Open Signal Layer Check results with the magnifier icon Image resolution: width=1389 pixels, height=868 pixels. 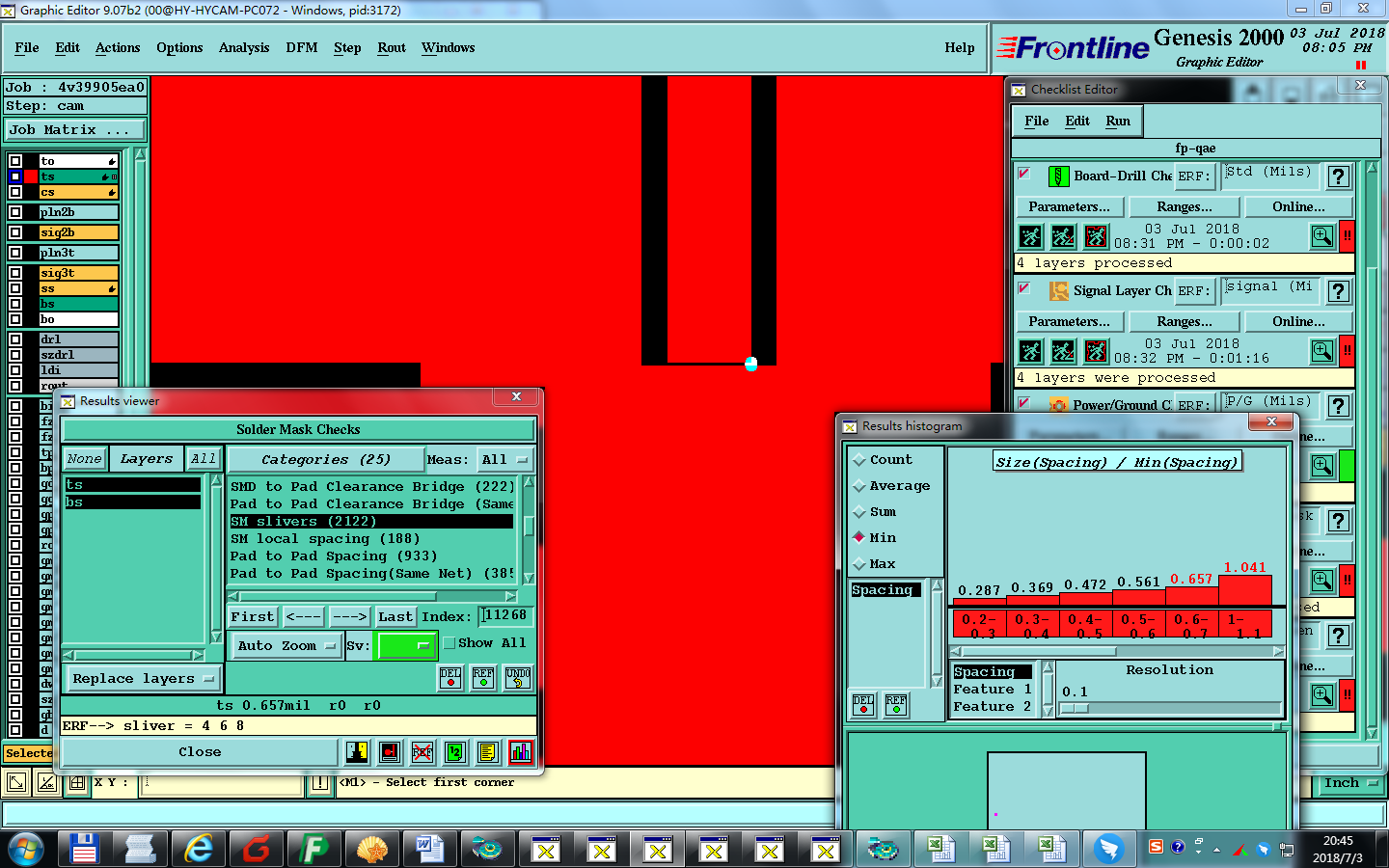point(1322,351)
